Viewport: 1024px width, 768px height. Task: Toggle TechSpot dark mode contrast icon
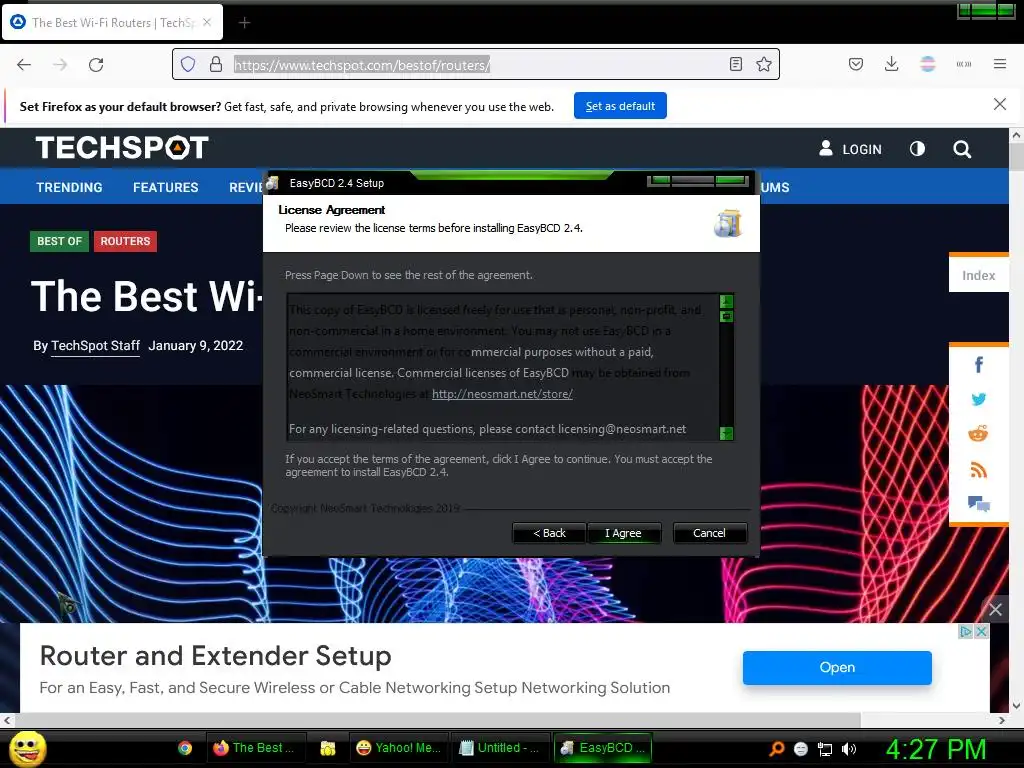click(917, 149)
